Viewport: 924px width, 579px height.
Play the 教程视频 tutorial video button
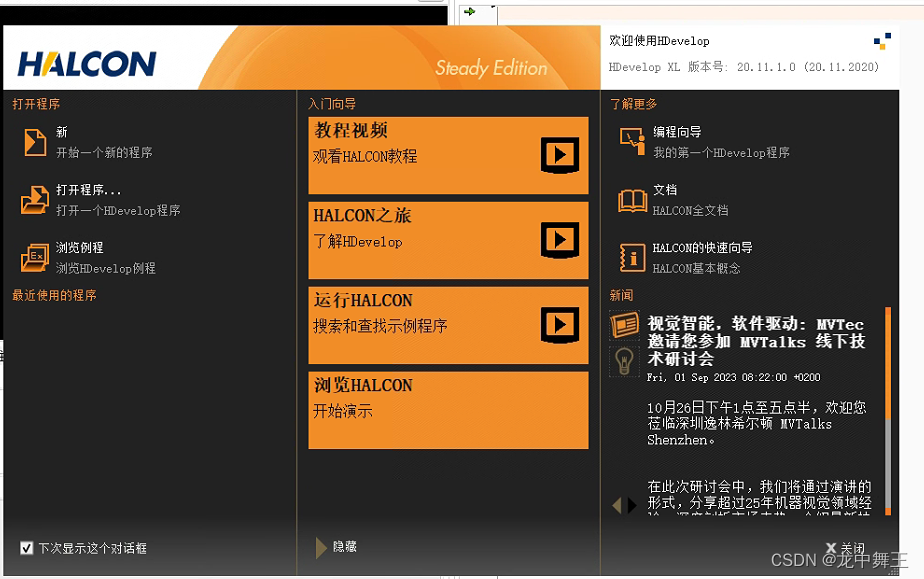tap(560, 155)
